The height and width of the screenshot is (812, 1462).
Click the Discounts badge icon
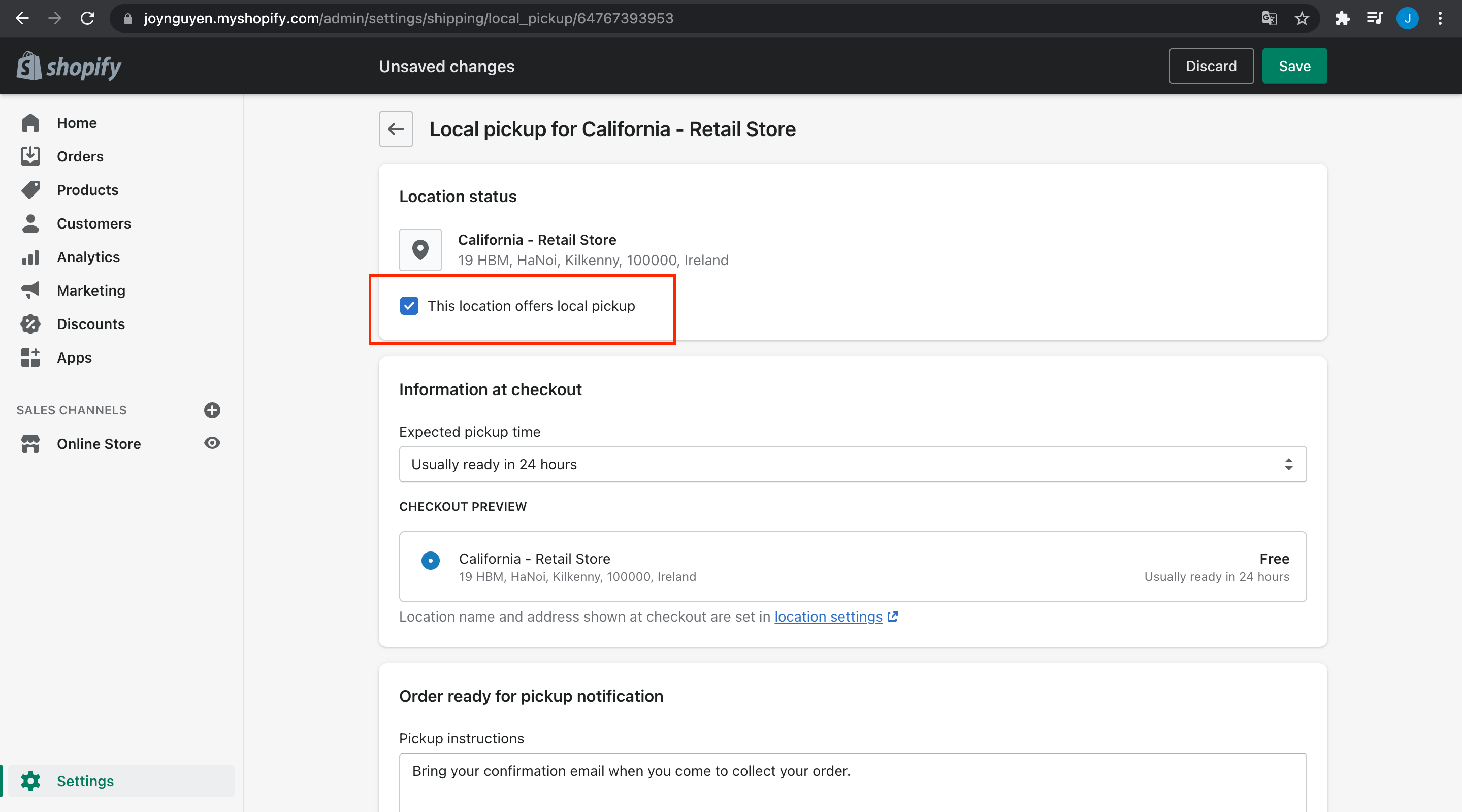pos(30,324)
